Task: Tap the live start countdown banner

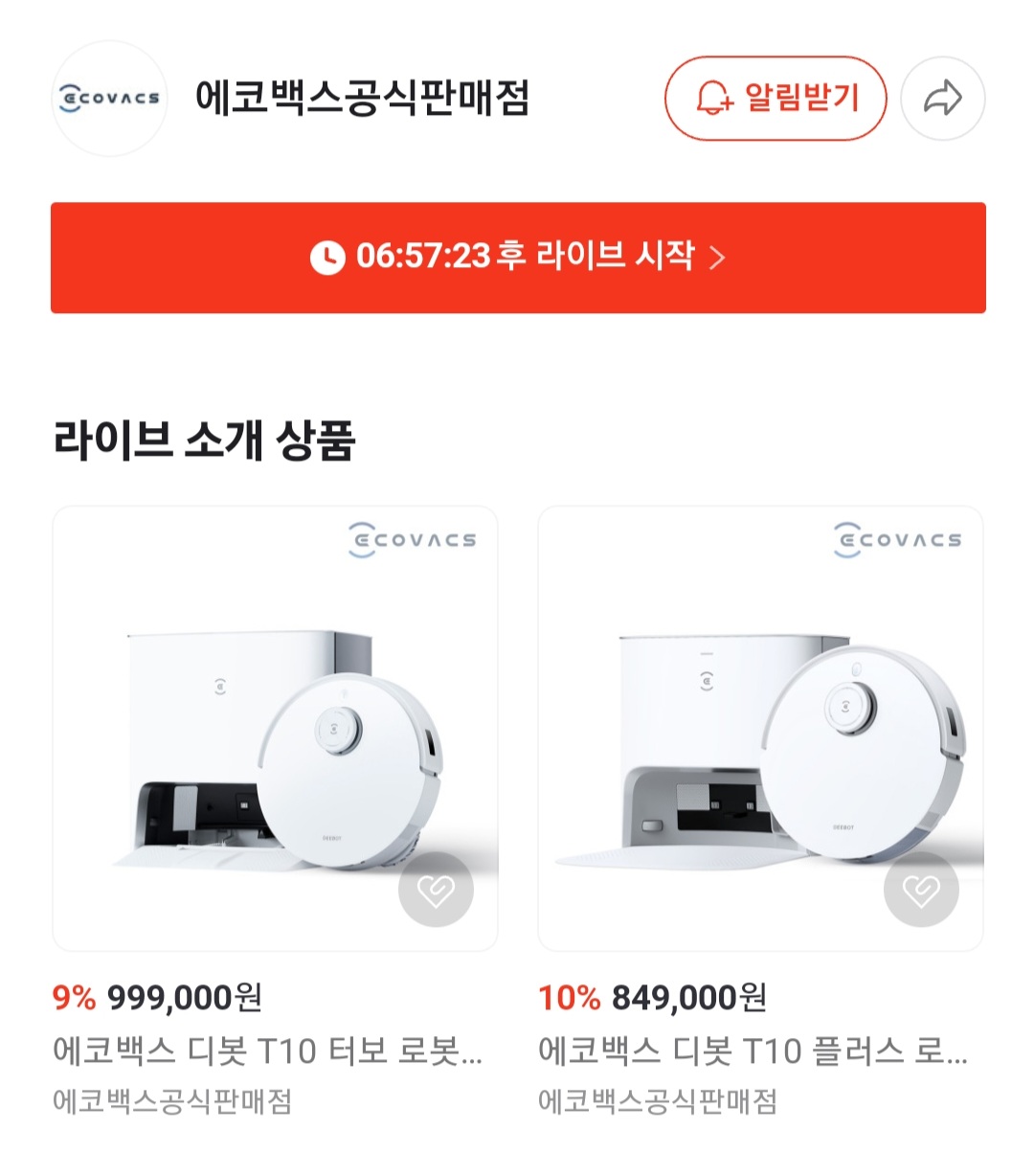Action: coord(518,257)
